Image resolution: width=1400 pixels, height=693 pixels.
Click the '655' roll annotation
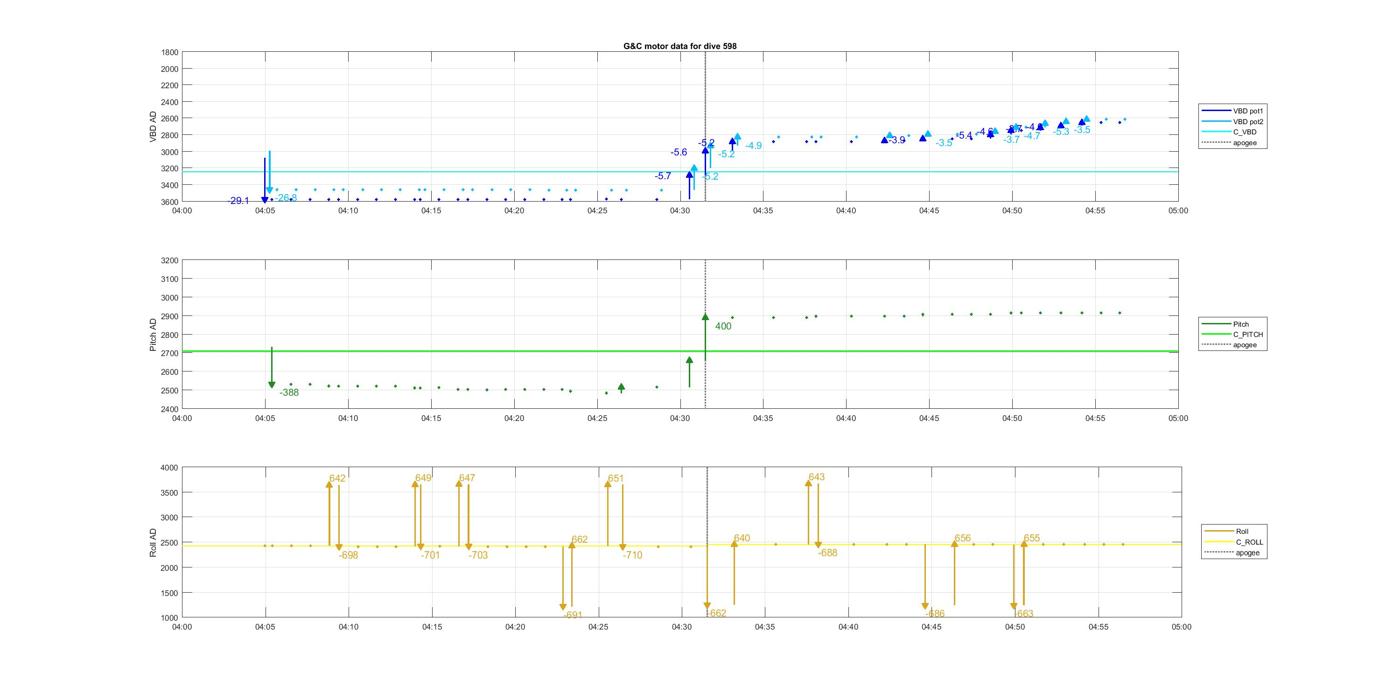click(x=1032, y=539)
